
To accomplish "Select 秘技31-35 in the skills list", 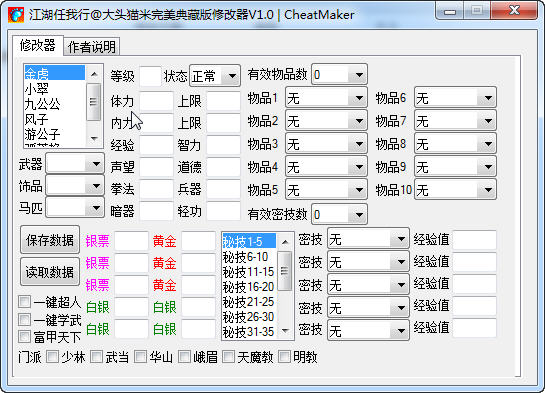I will pyautogui.click(x=249, y=331).
